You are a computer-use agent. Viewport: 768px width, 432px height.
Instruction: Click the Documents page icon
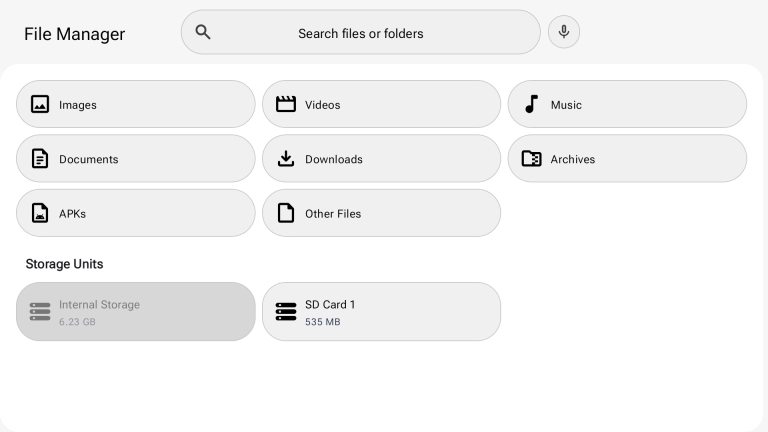click(40, 159)
